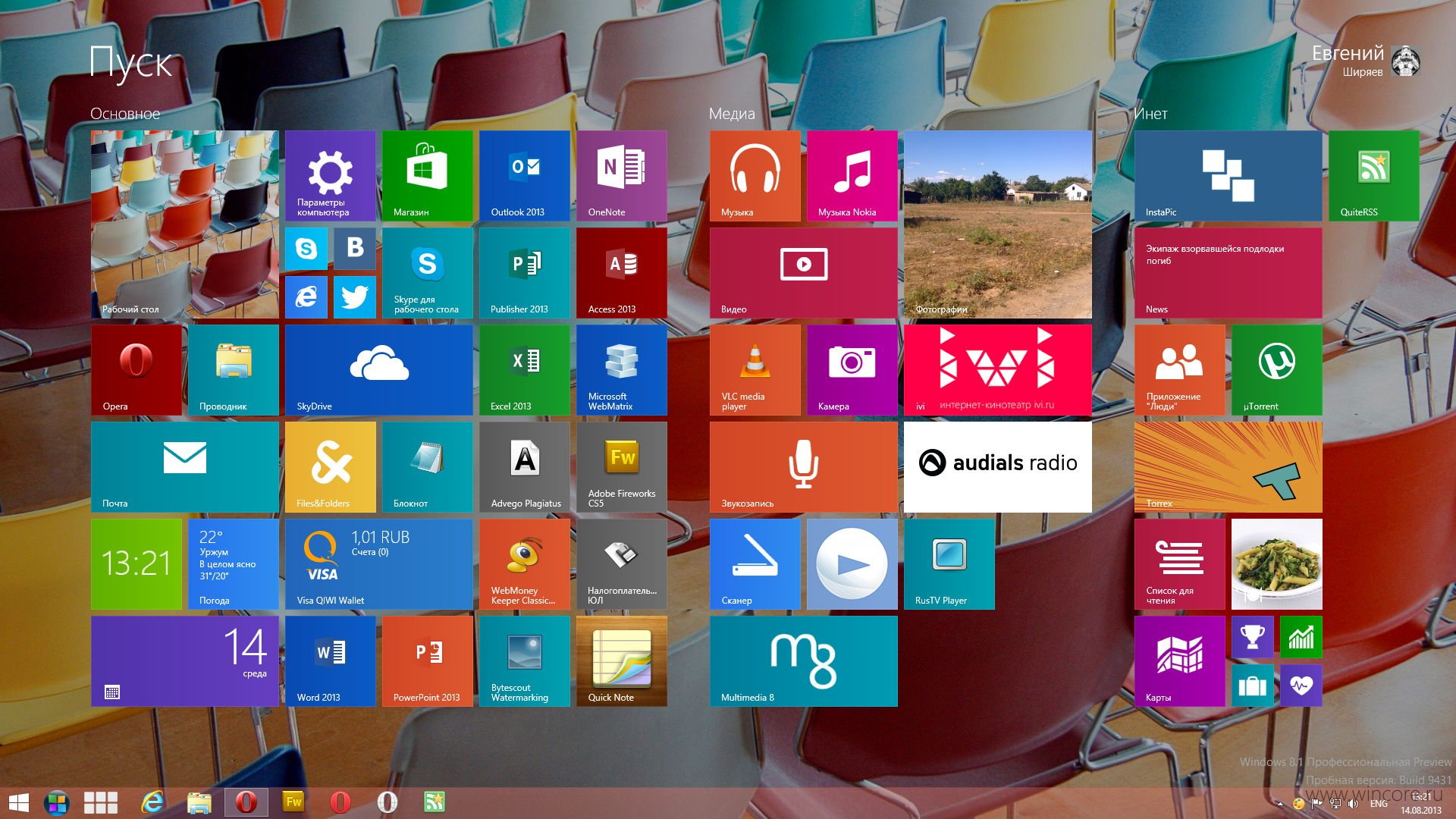The width and height of the screenshot is (1456, 819).
Task: Click the Евгений Ширяев user account
Action: [x=1366, y=61]
